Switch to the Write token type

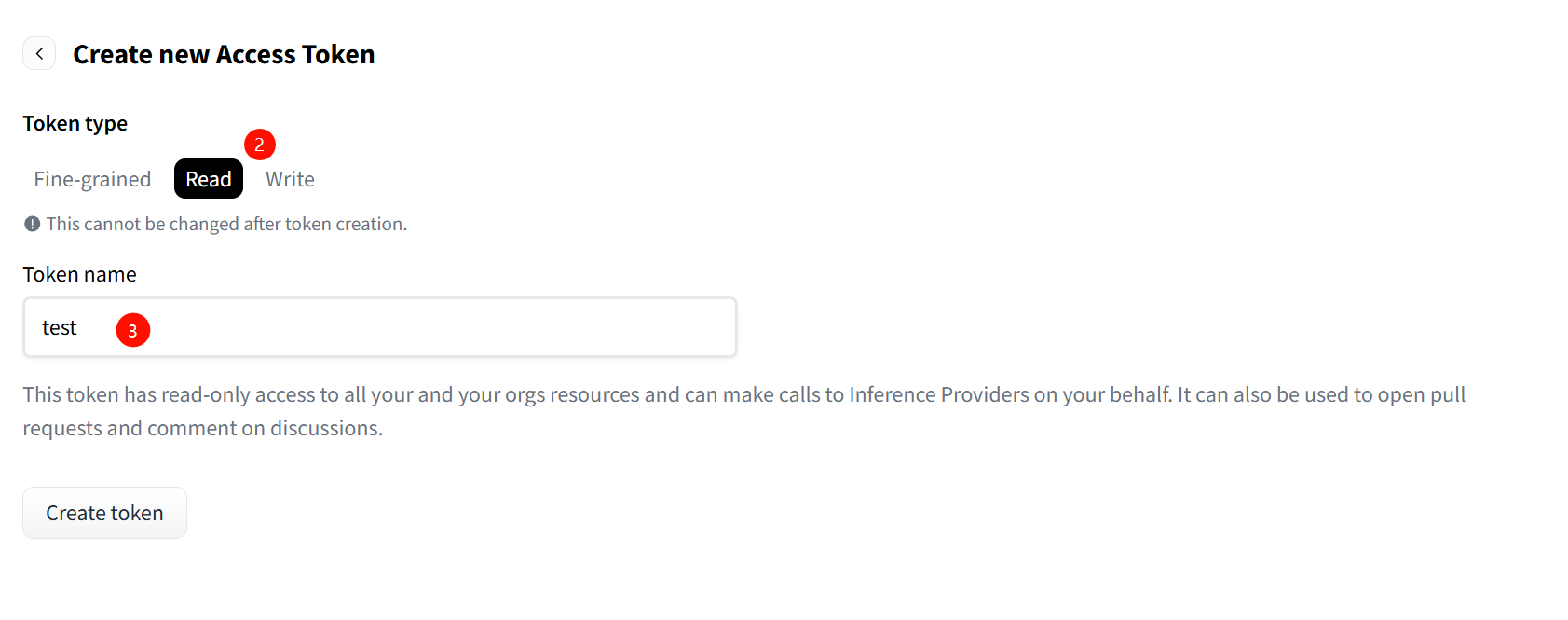click(290, 179)
